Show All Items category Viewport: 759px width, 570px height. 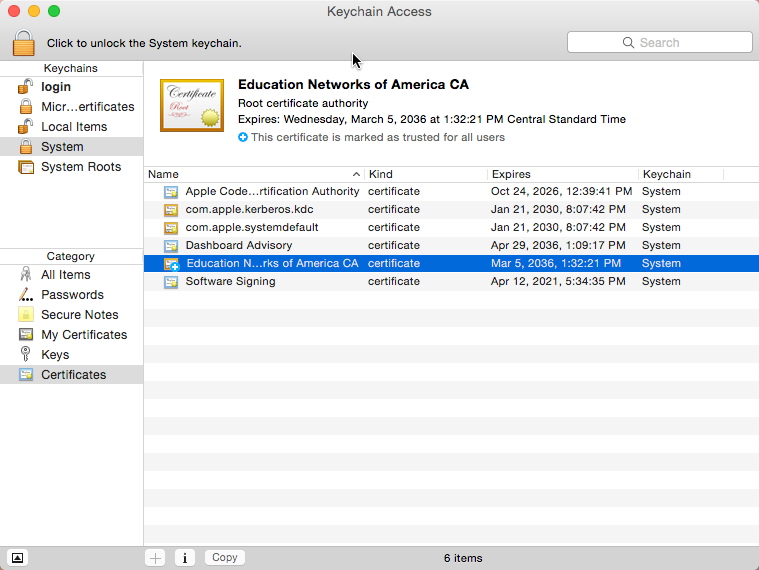pyautogui.click(x=66, y=274)
